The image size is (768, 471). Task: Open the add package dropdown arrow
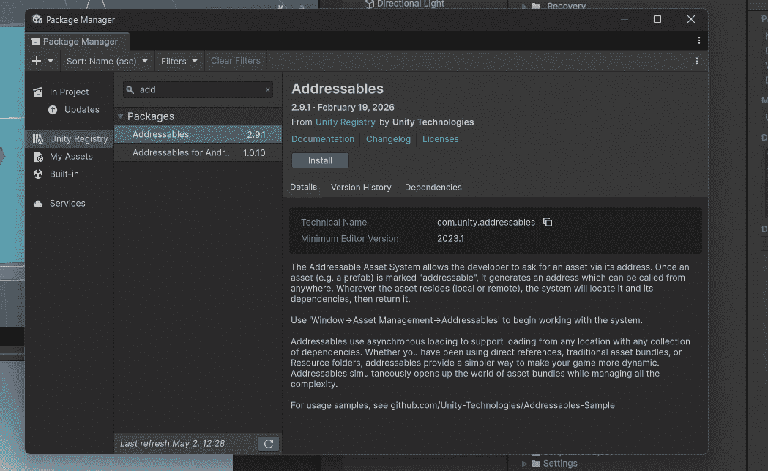(x=50, y=61)
